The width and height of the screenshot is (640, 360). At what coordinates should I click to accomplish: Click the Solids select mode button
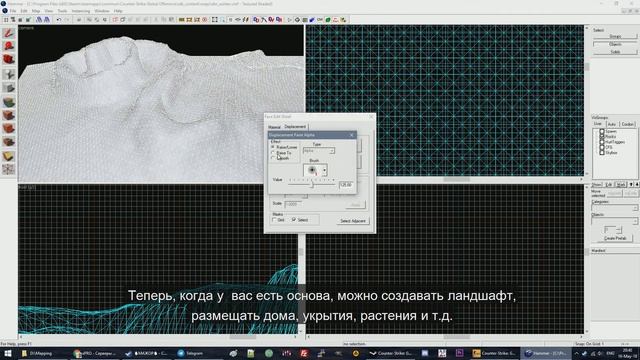click(615, 52)
